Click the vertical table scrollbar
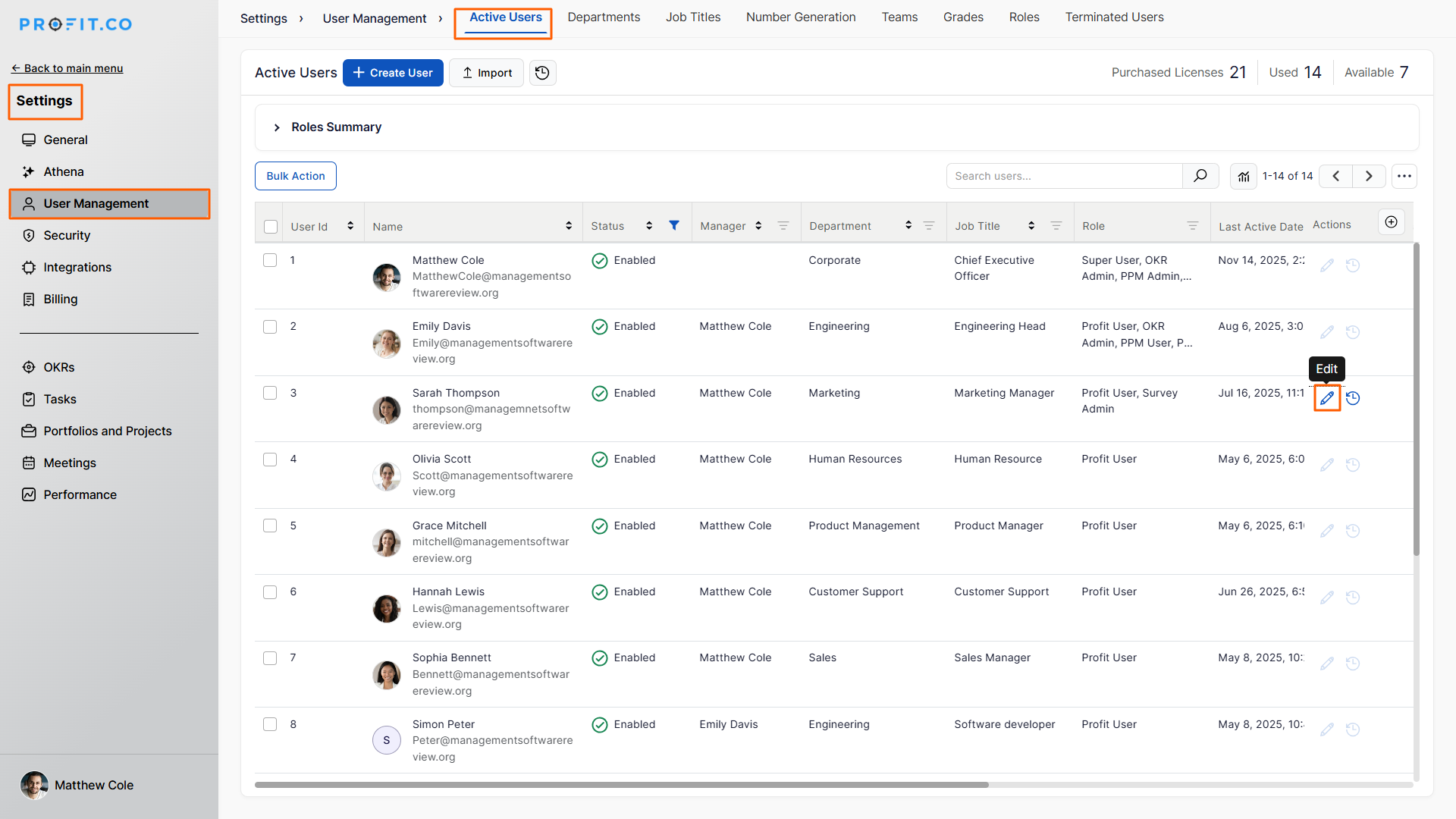The image size is (1456, 819). (1416, 400)
